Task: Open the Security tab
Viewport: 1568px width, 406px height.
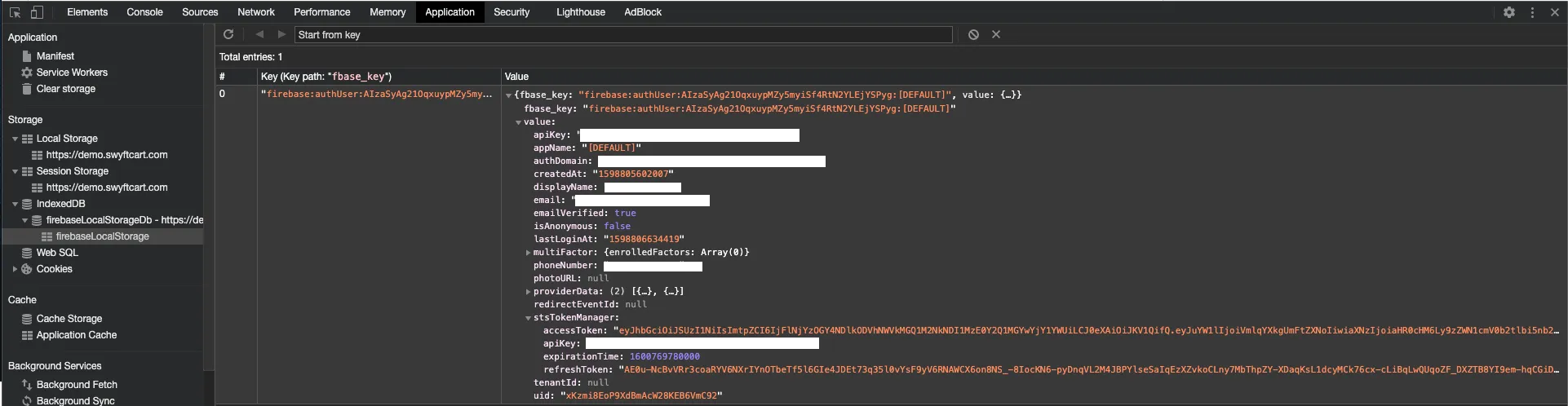Action: [512, 12]
